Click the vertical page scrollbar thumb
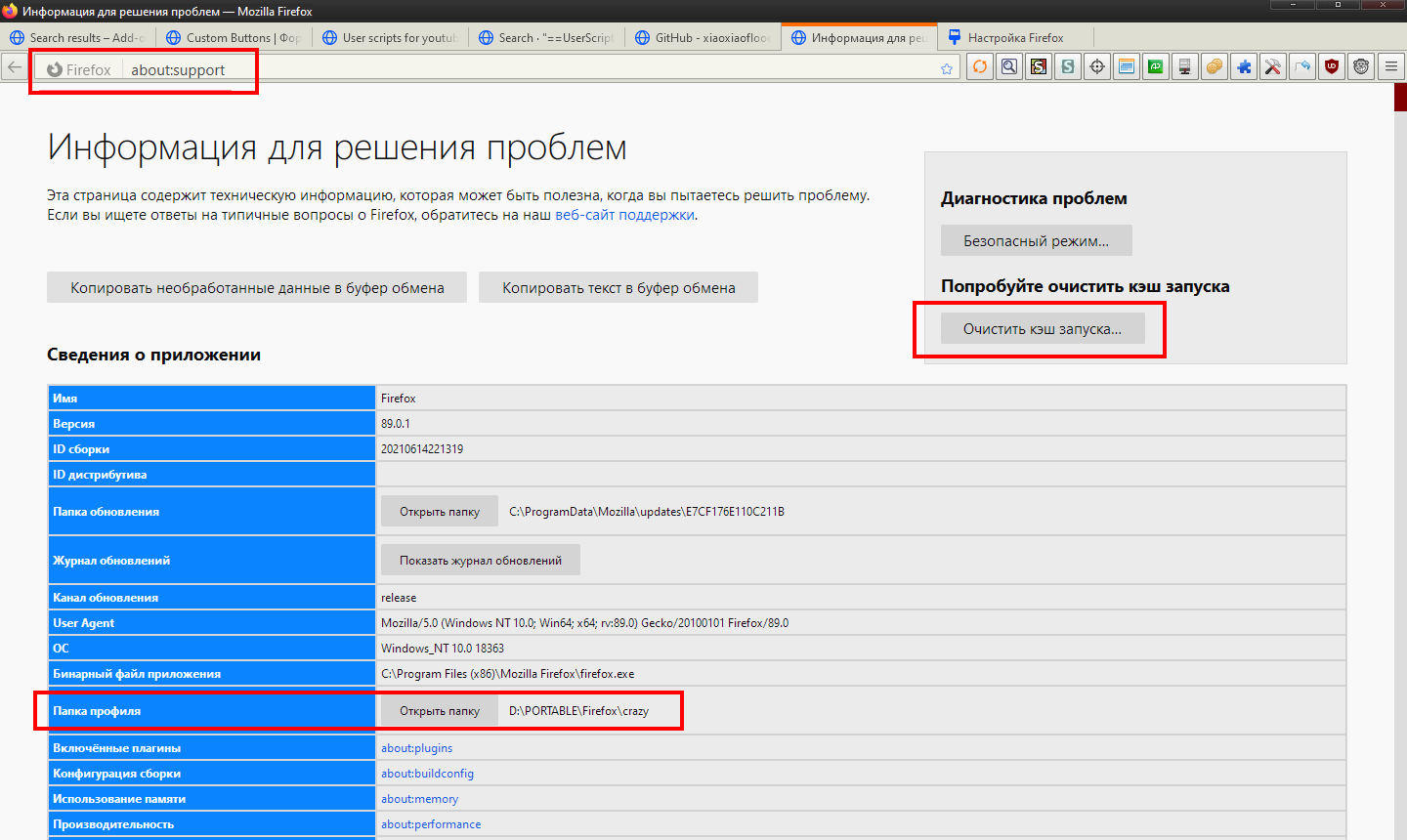1407x840 pixels. (x=1400, y=99)
